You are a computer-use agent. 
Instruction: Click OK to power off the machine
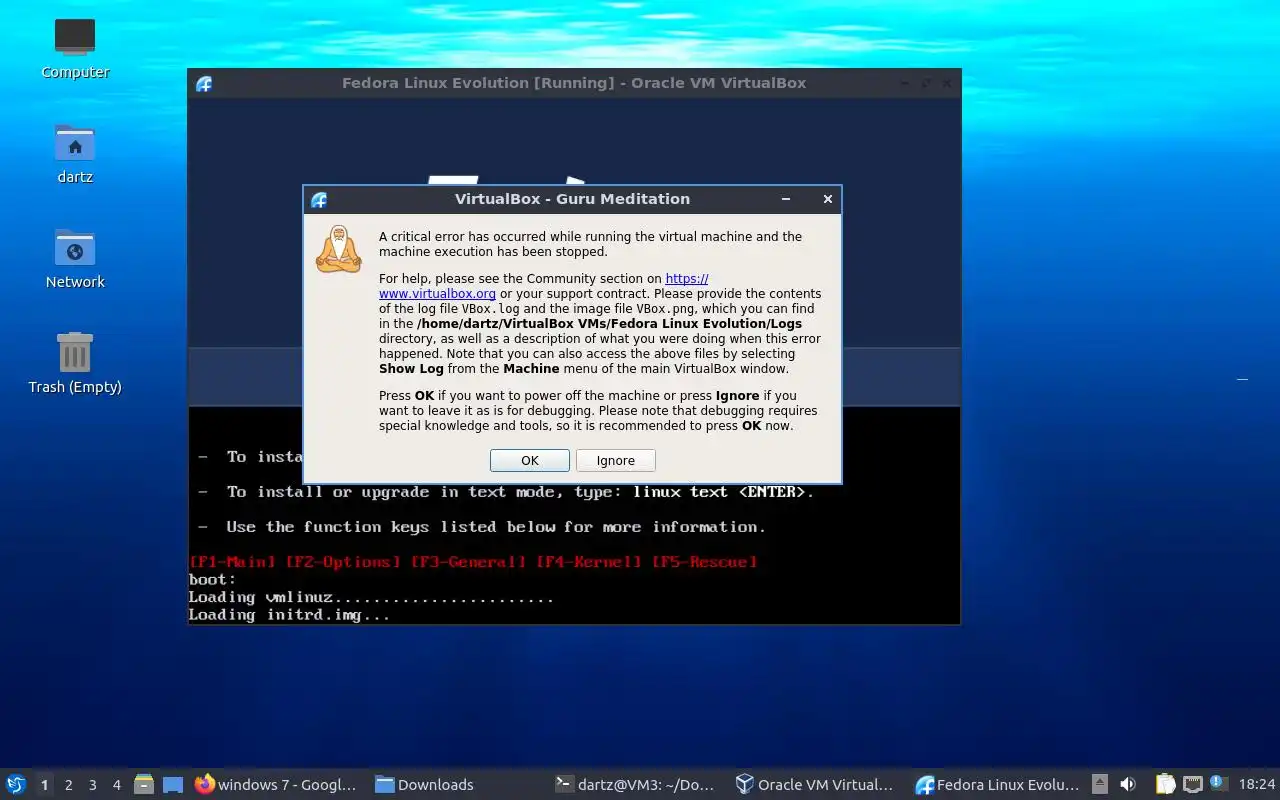(529, 460)
